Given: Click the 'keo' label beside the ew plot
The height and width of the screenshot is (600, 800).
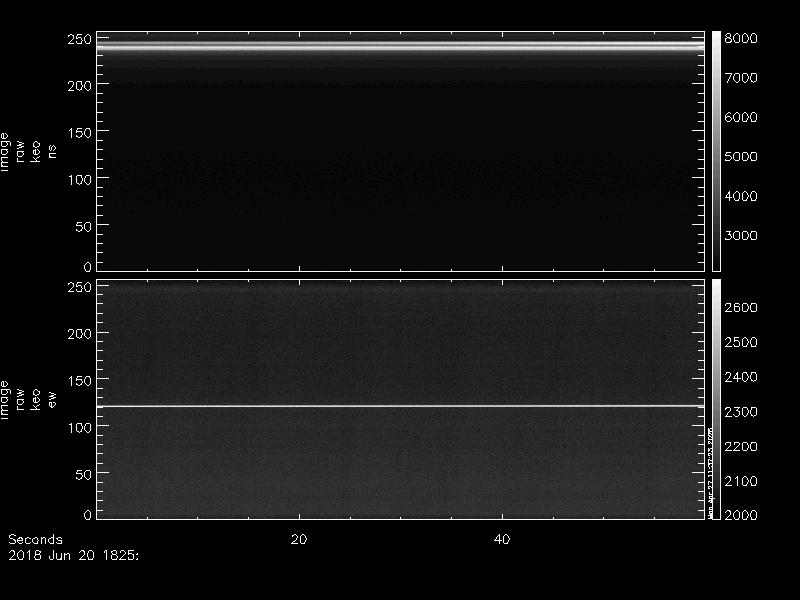Looking at the screenshot, I should pyautogui.click(x=36, y=399).
